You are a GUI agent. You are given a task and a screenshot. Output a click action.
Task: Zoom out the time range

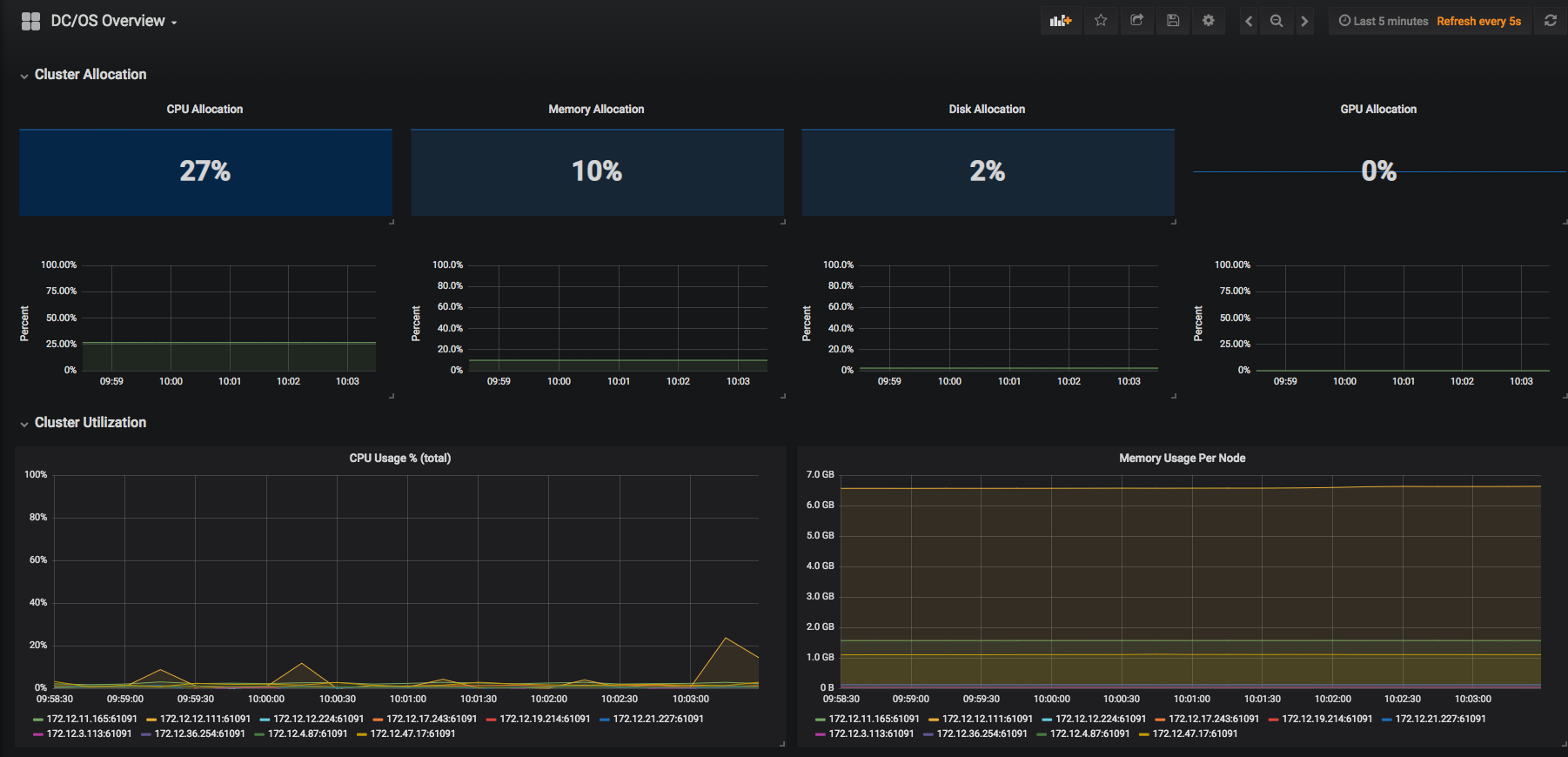coord(1277,21)
